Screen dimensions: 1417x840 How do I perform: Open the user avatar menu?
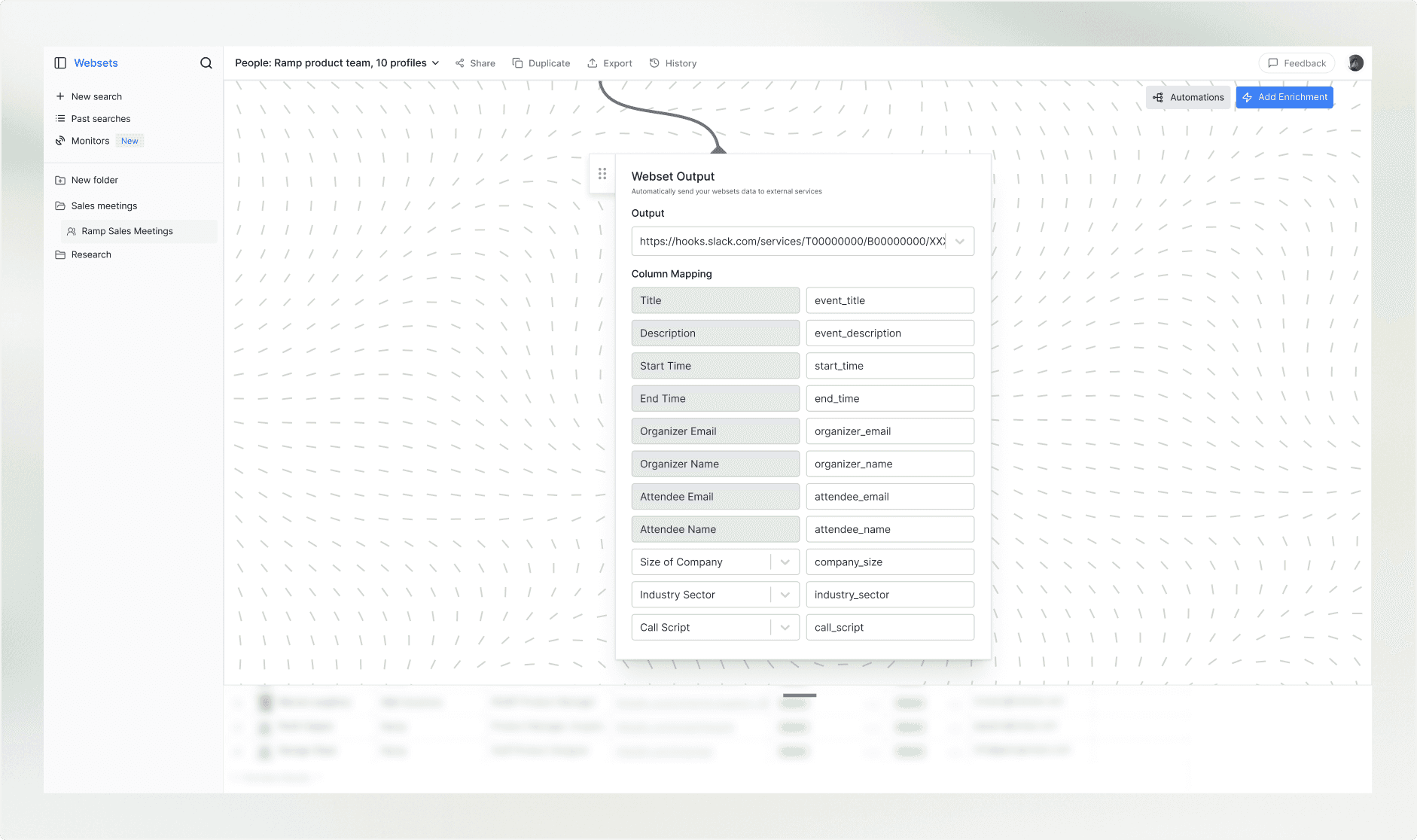(1356, 63)
